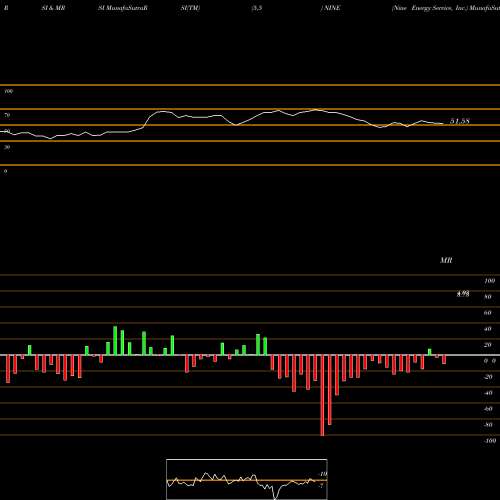Click the "MR" label above the histogram
The width and height of the screenshot is (500, 500).
coord(446,260)
